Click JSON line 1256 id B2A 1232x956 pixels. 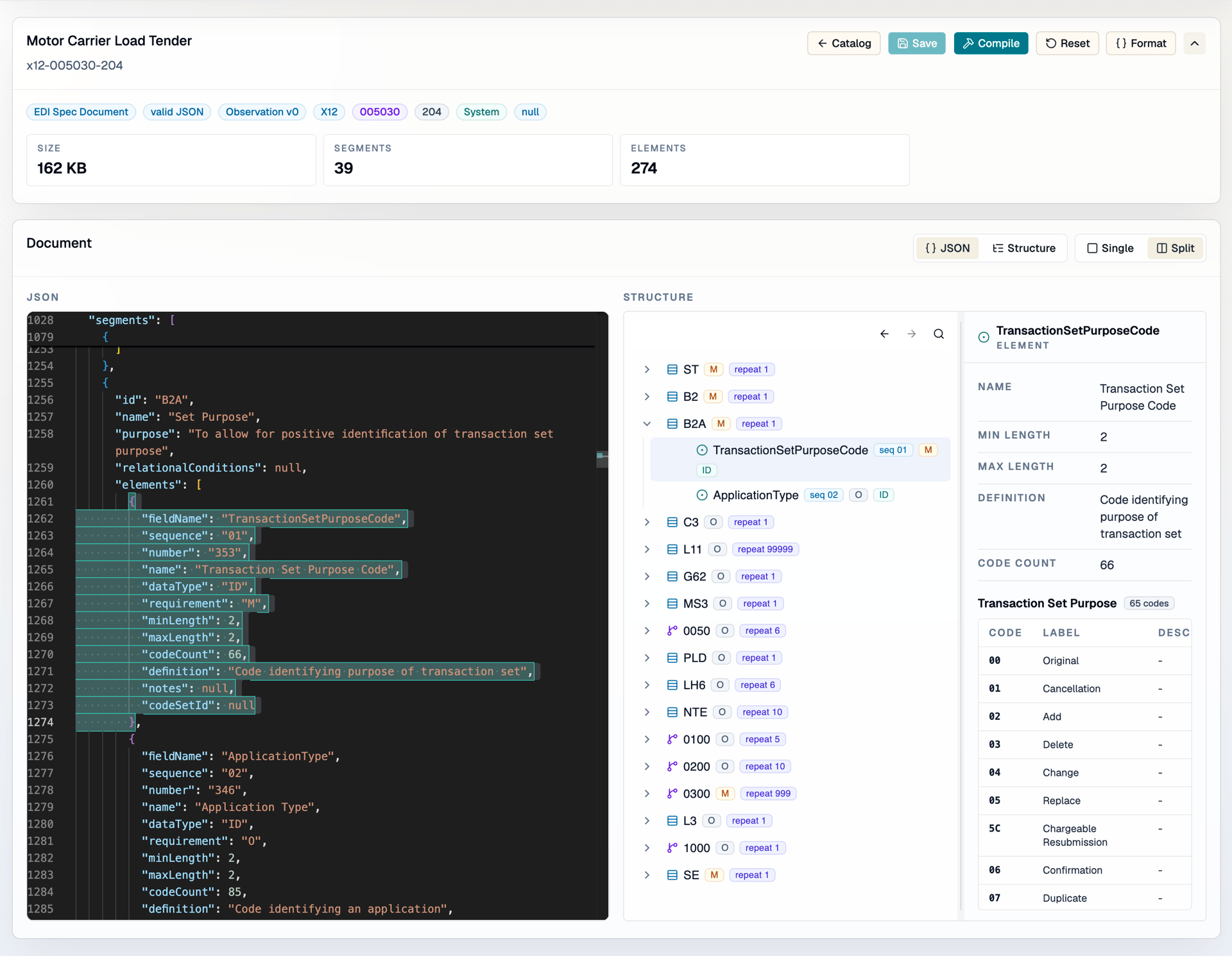[x=155, y=400]
